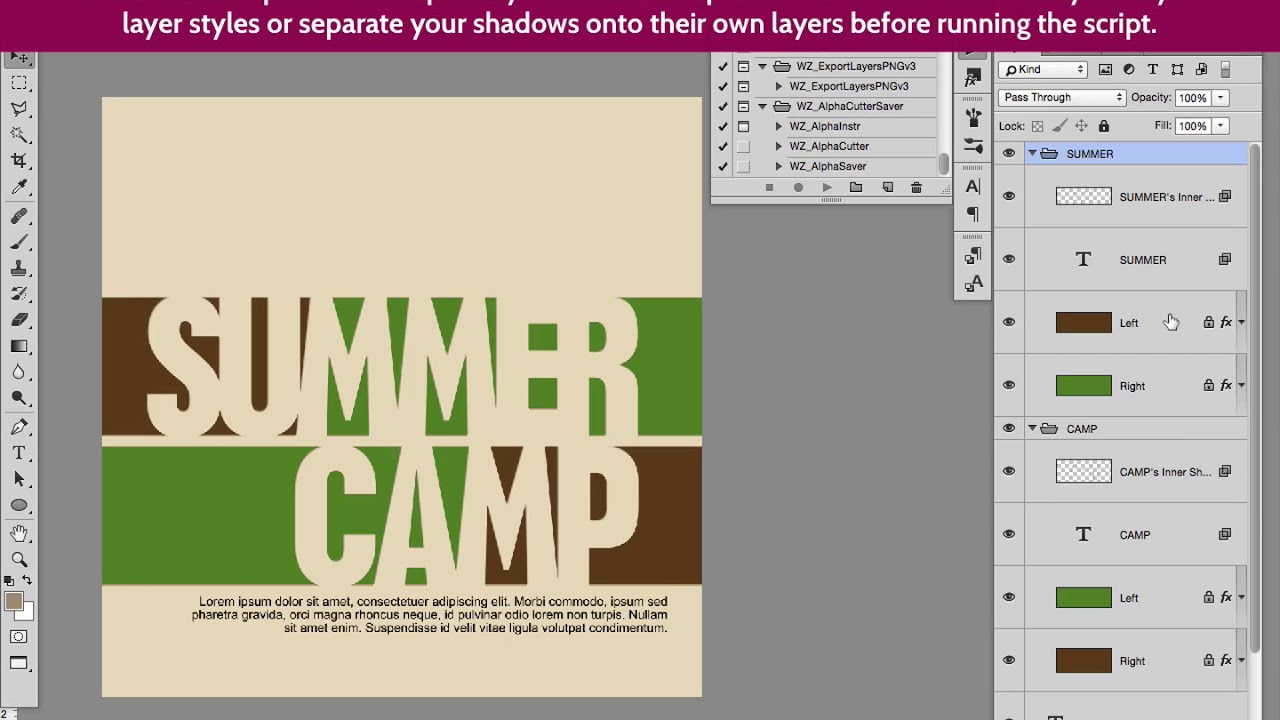
Task: Open the Styles fx panel icon
Action: click(973, 77)
